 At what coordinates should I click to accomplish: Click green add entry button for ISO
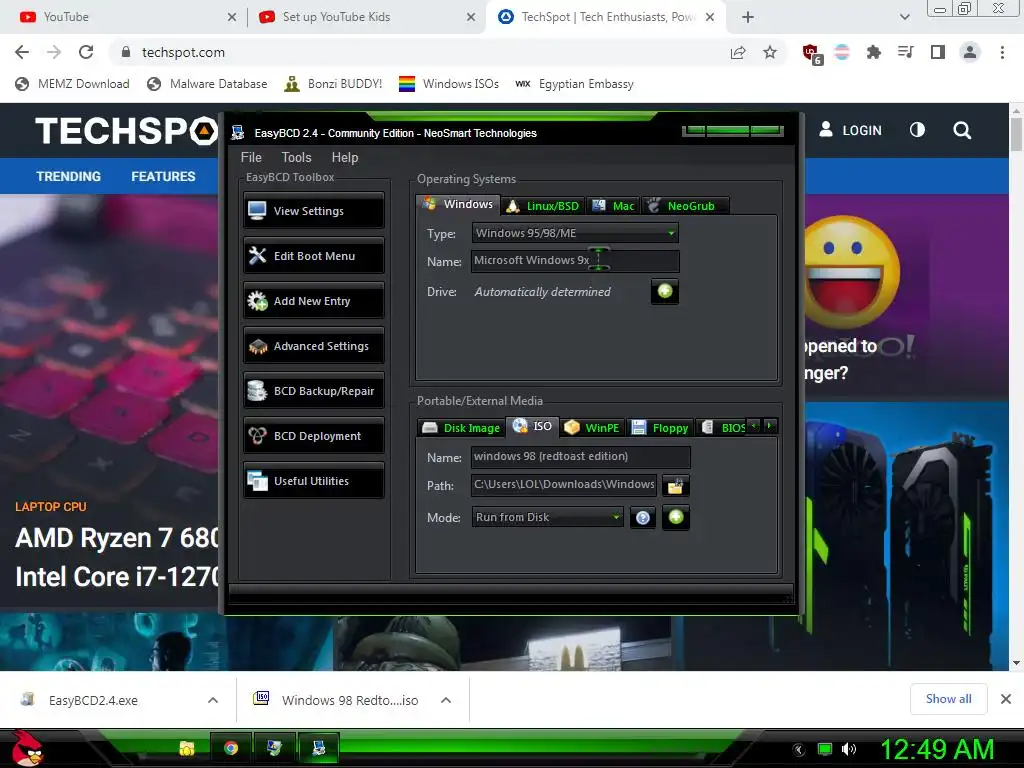(x=676, y=517)
